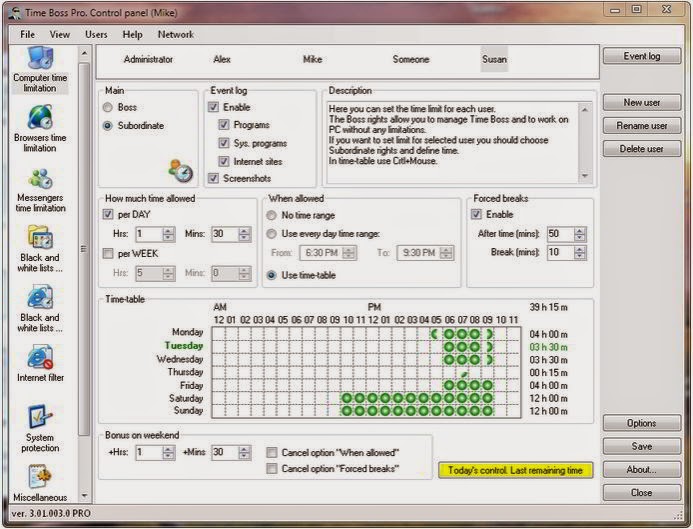Select No time range option
This screenshot has height=529, width=693.
coord(271,215)
